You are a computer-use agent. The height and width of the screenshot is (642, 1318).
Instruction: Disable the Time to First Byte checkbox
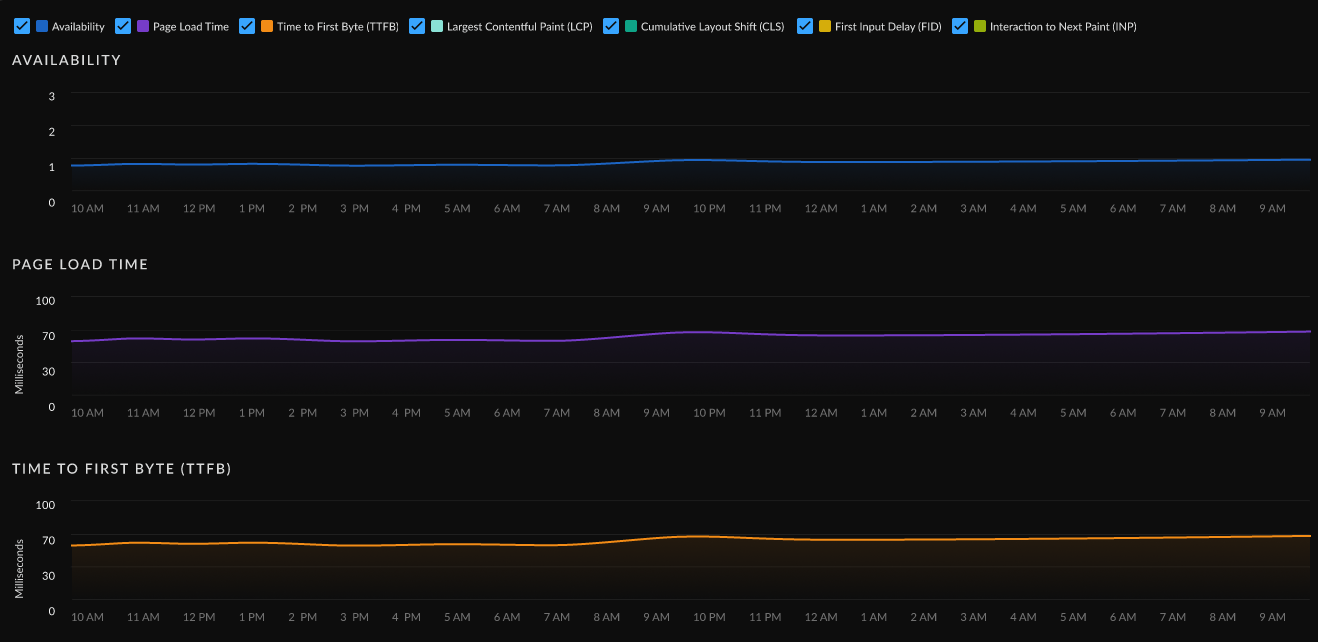247,26
